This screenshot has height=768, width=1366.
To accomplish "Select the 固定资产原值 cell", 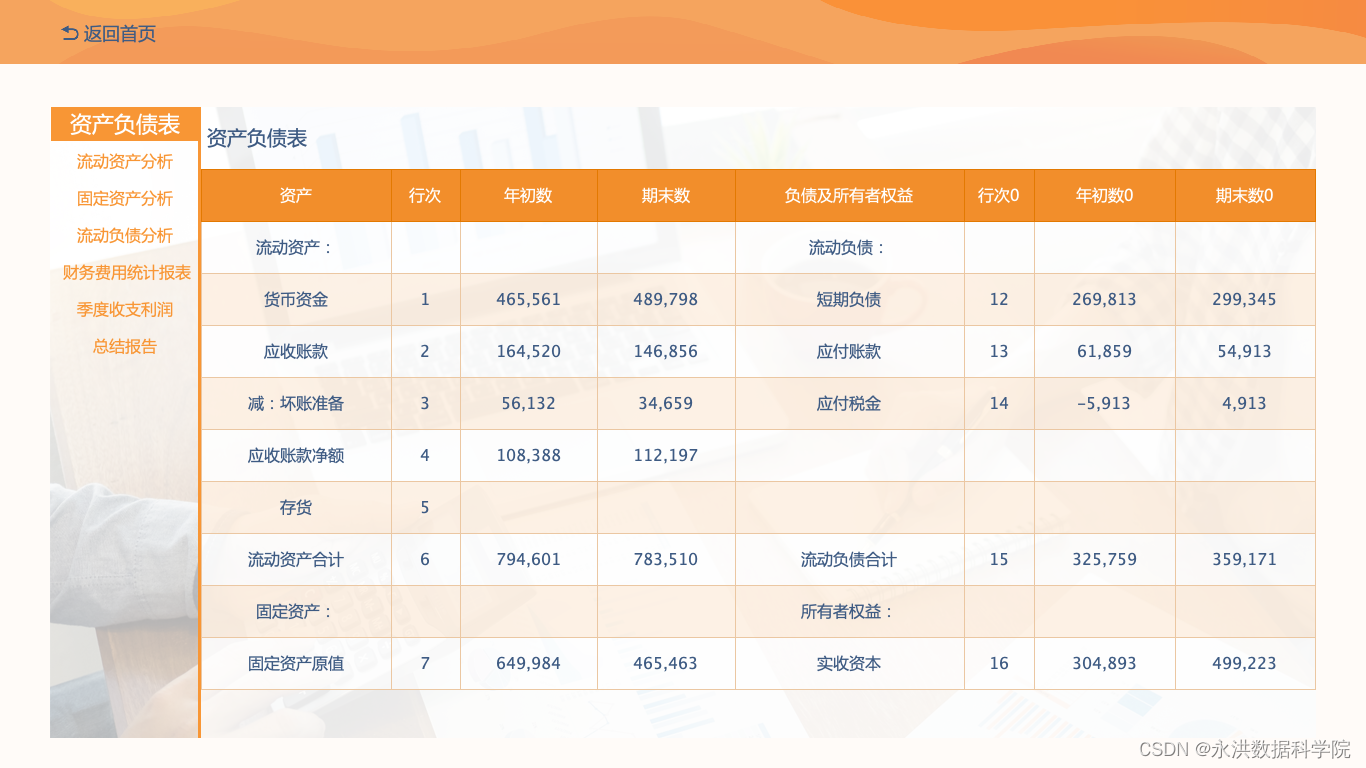I will (x=296, y=663).
